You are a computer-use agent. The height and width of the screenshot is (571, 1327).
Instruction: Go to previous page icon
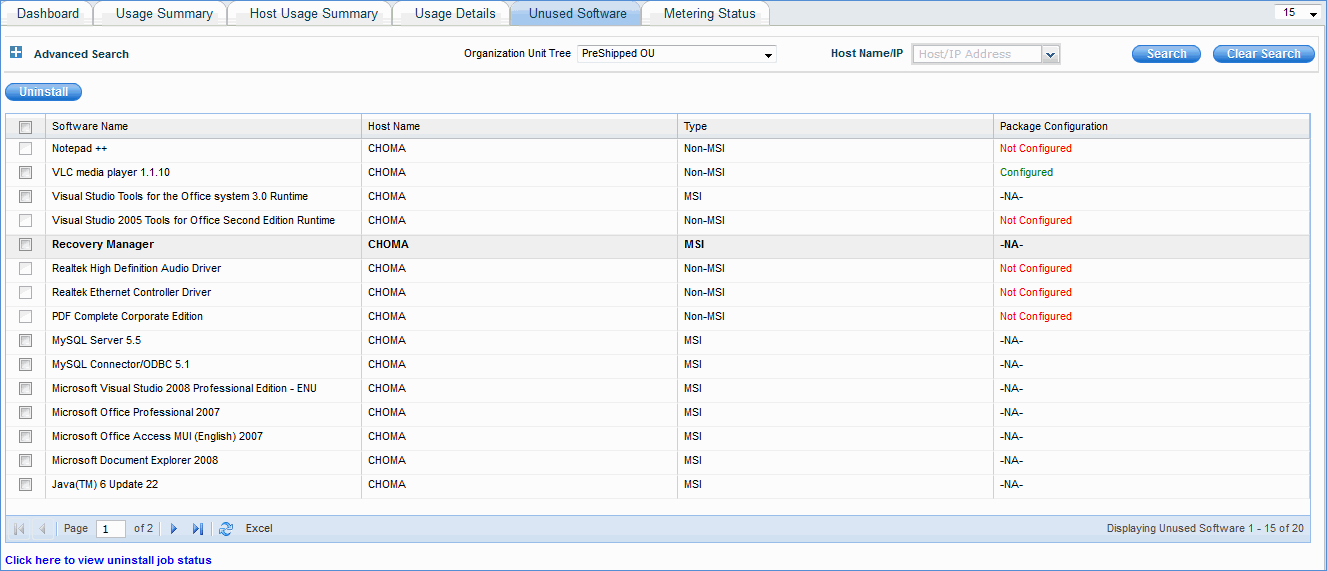coord(42,528)
